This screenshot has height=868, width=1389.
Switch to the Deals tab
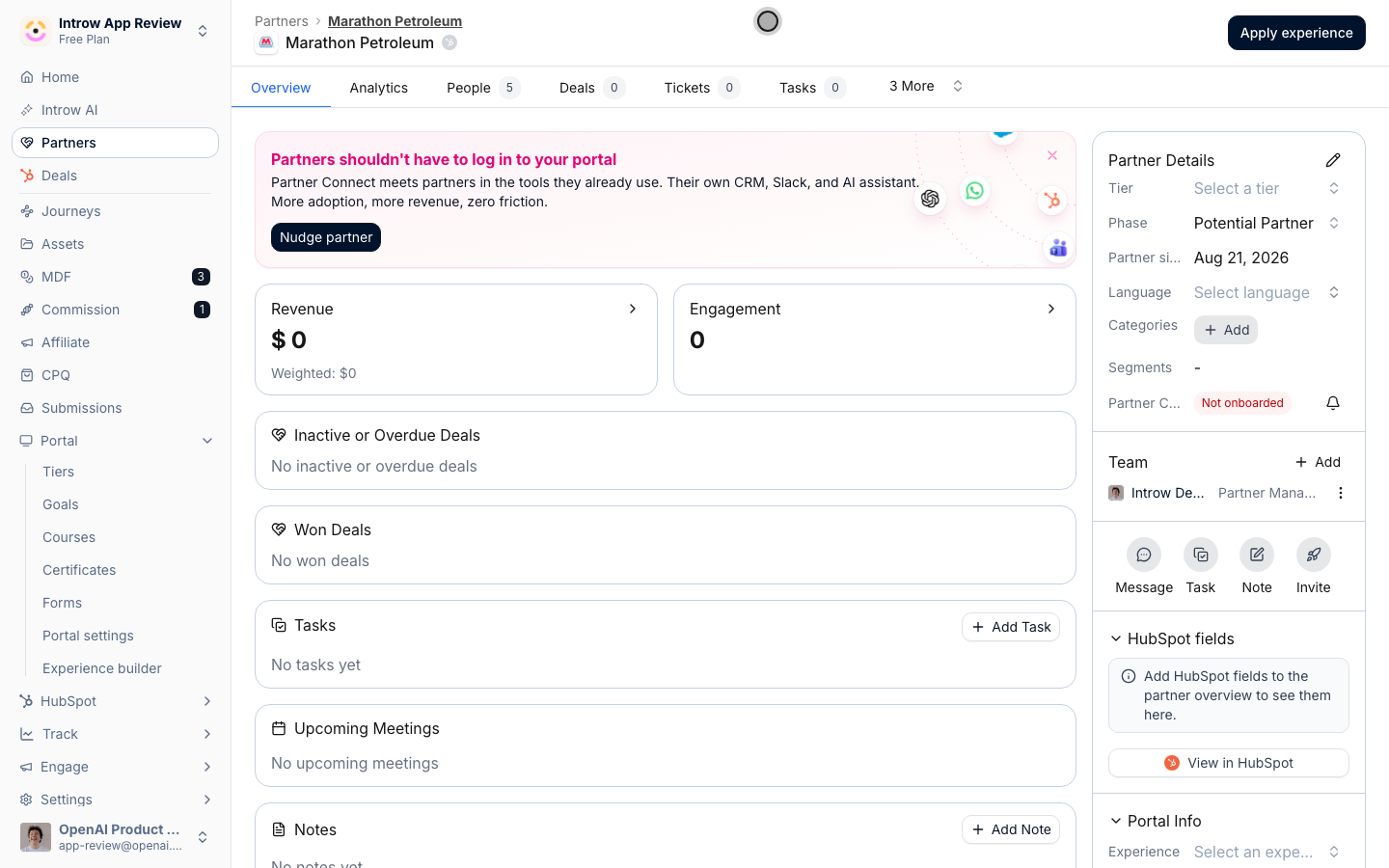pyautogui.click(x=592, y=88)
